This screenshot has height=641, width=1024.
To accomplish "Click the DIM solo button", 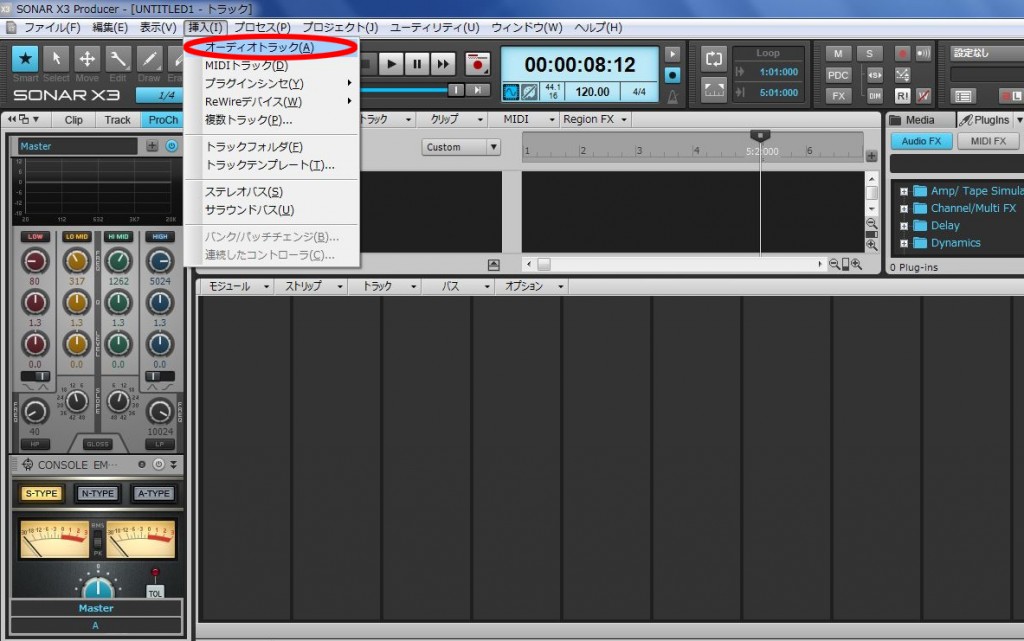I will 875,96.
